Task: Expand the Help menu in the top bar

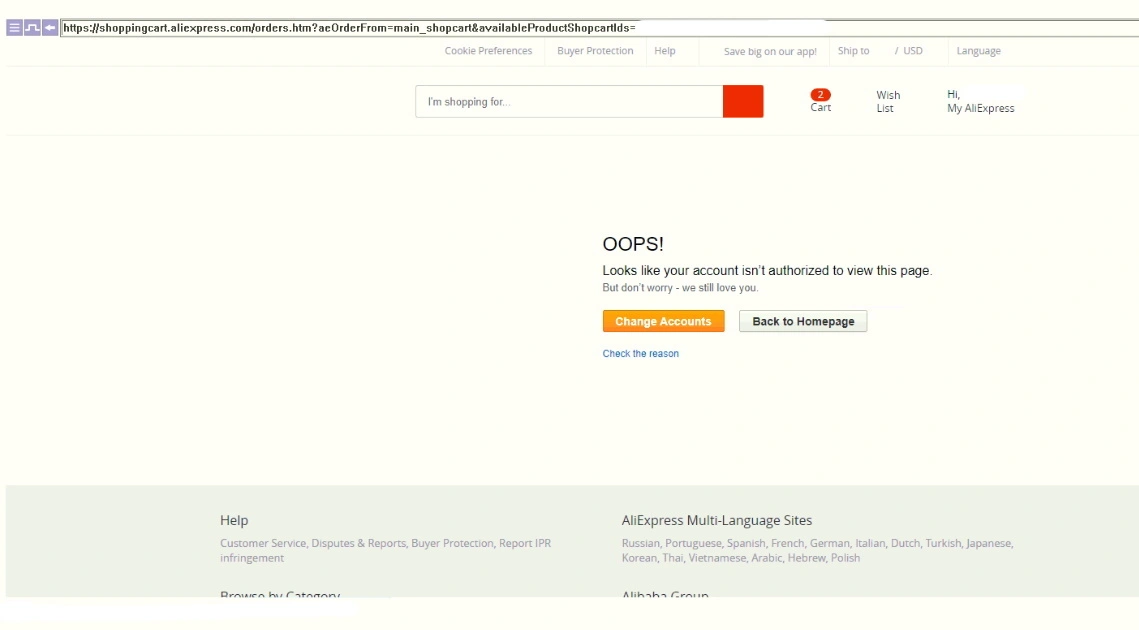Action: tap(665, 51)
